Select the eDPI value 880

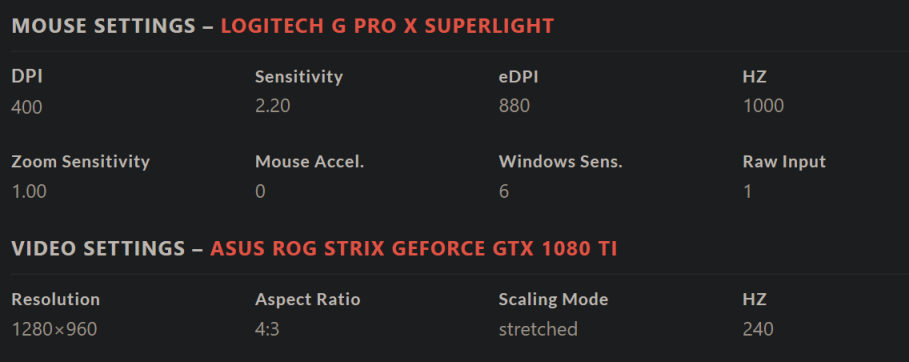[x=514, y=106]
